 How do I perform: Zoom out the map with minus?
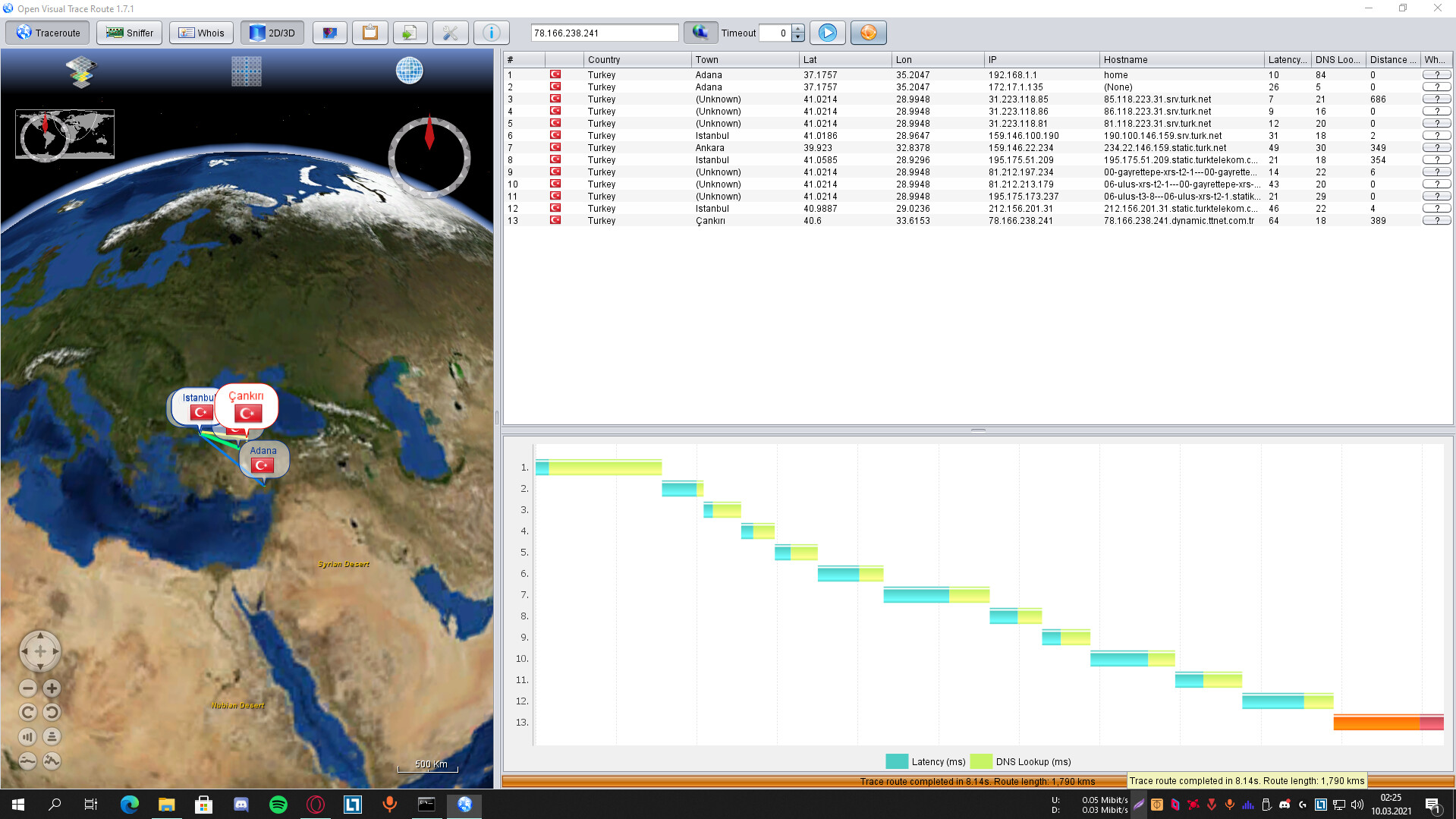(28, 688)
